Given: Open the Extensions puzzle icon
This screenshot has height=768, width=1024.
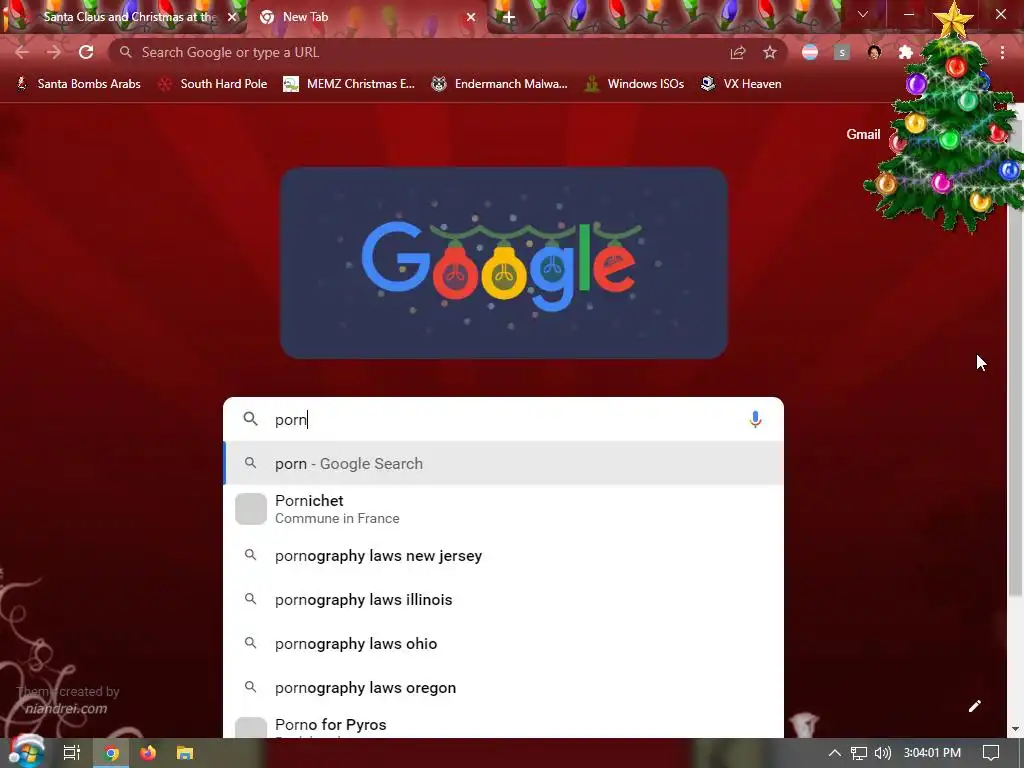Looking at the screenshot, I should [906, 52].
